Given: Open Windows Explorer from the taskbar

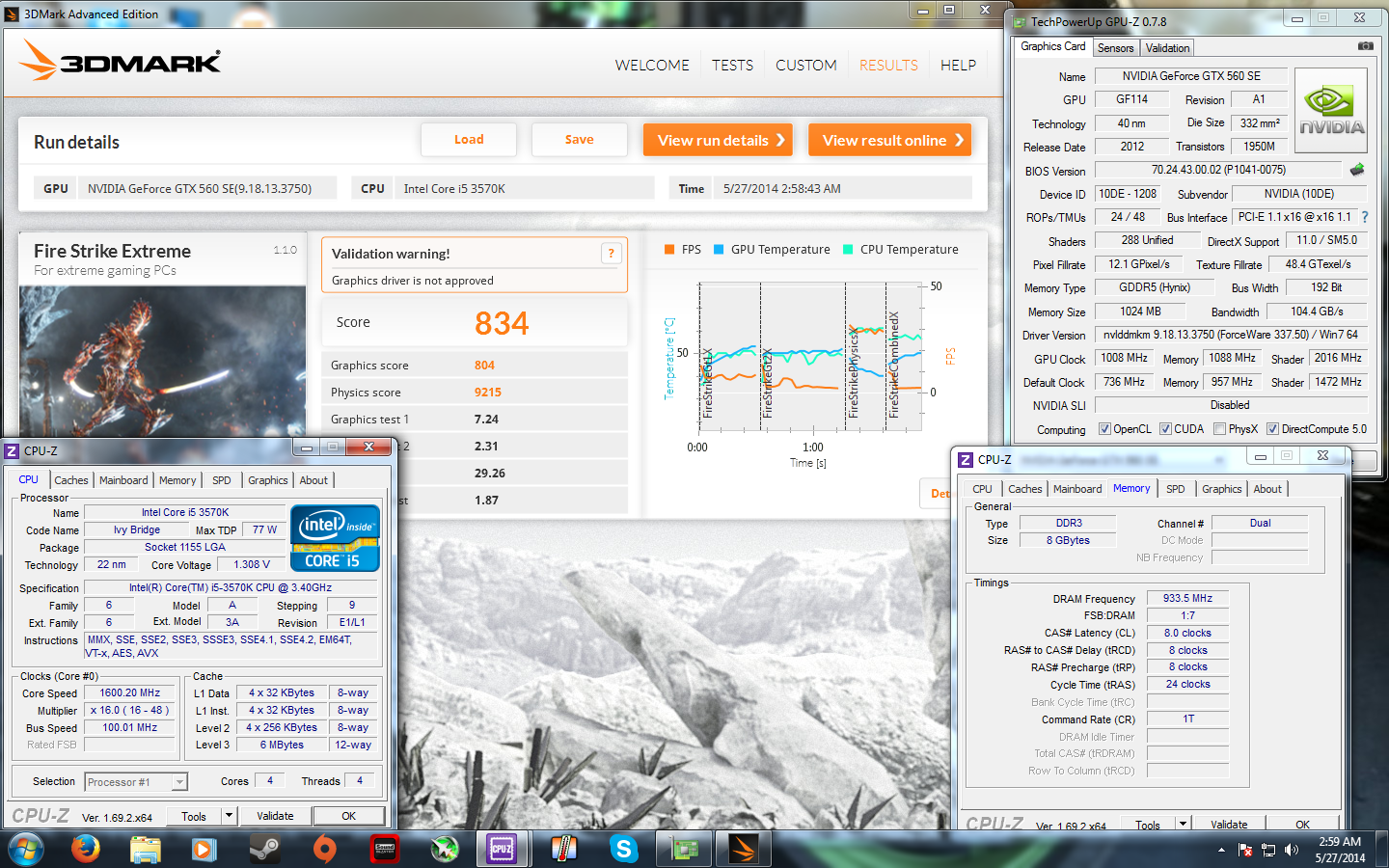Looking at the screenshot, I should coord(146,849).
